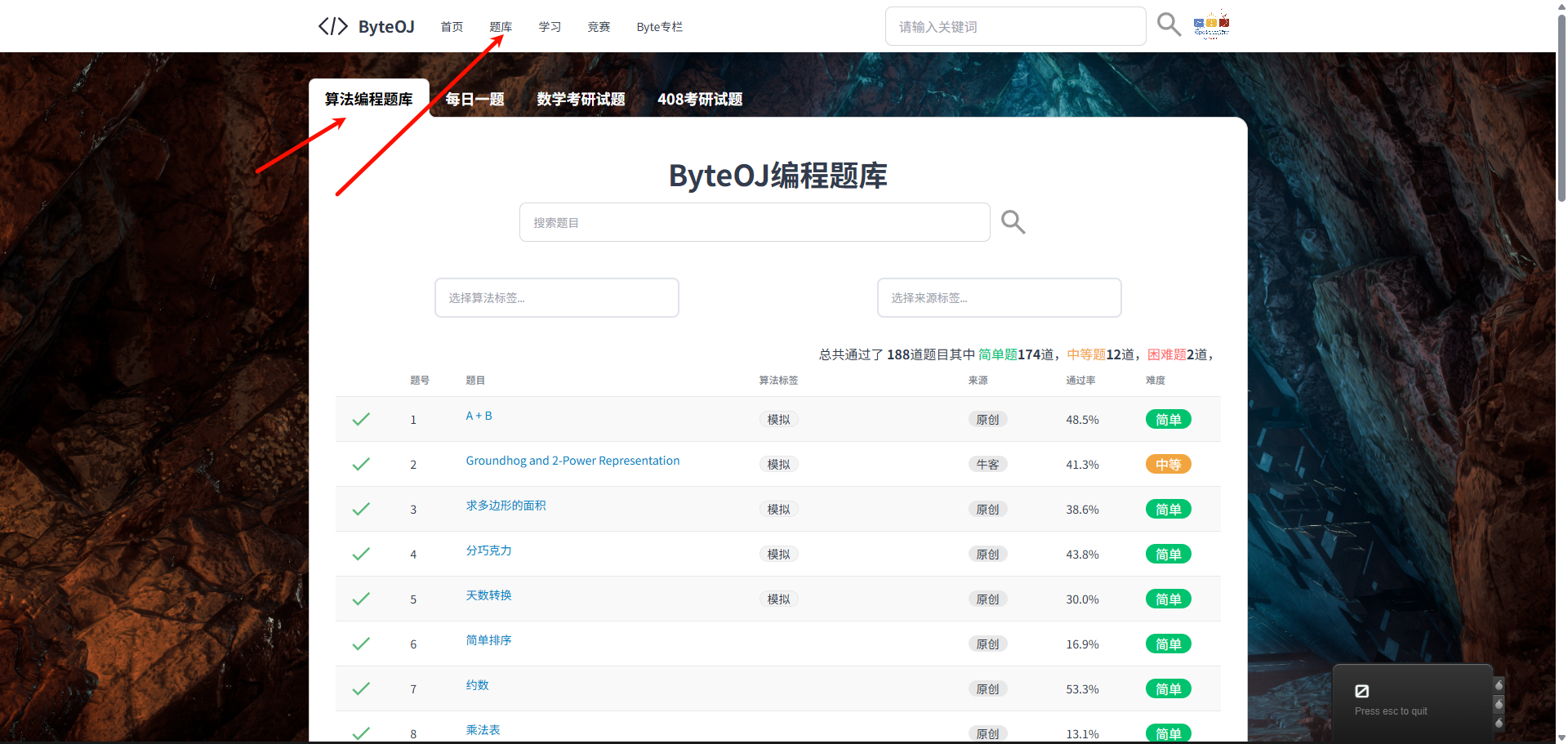Image resolution: width=1568 pixels, height=744 pixels.
Task: Open the 选择来源标签 dropdown
Action: 999,297
